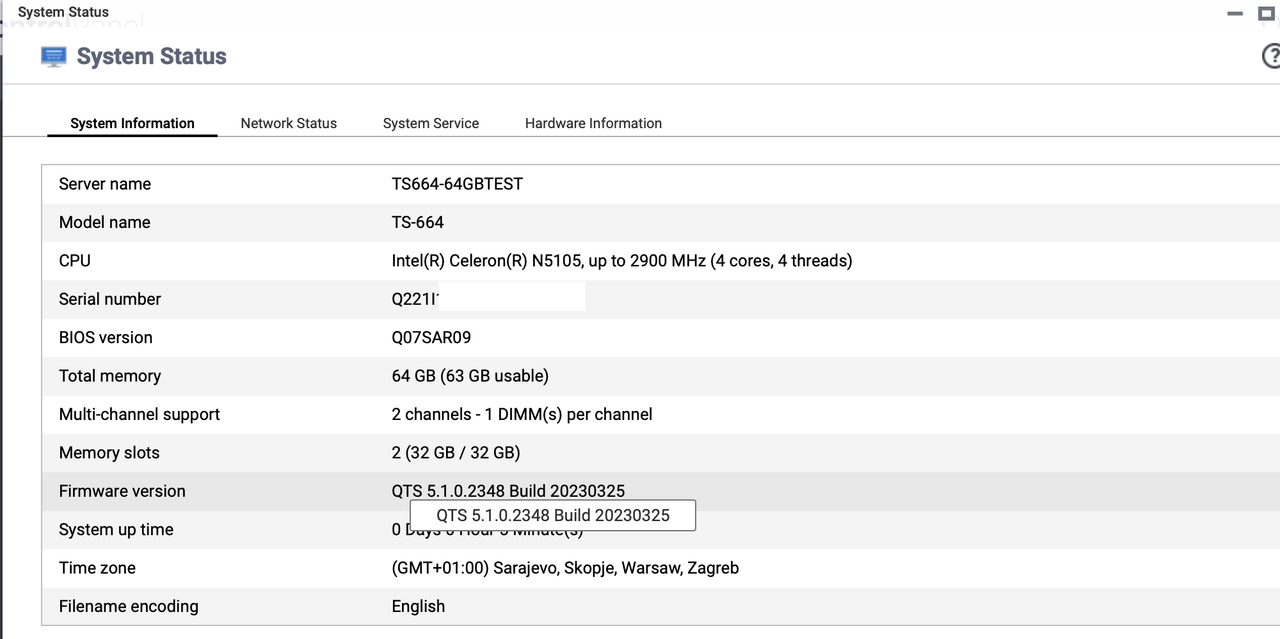Select the Filename encoding English value
This screenshot has height=639, width=1280.
click(418, 606)
